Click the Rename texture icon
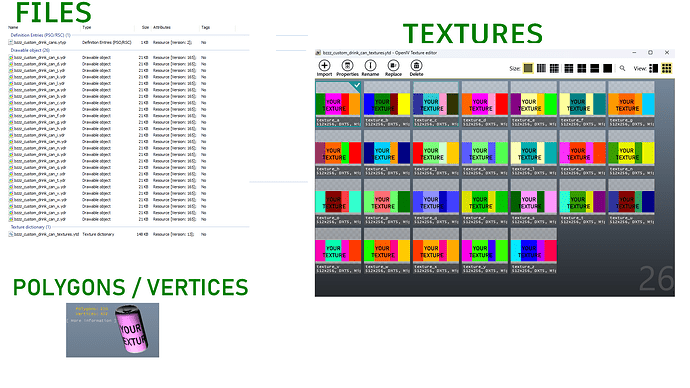Image resolution: width=690 pixels, height=388 pixels. point(370,66)
